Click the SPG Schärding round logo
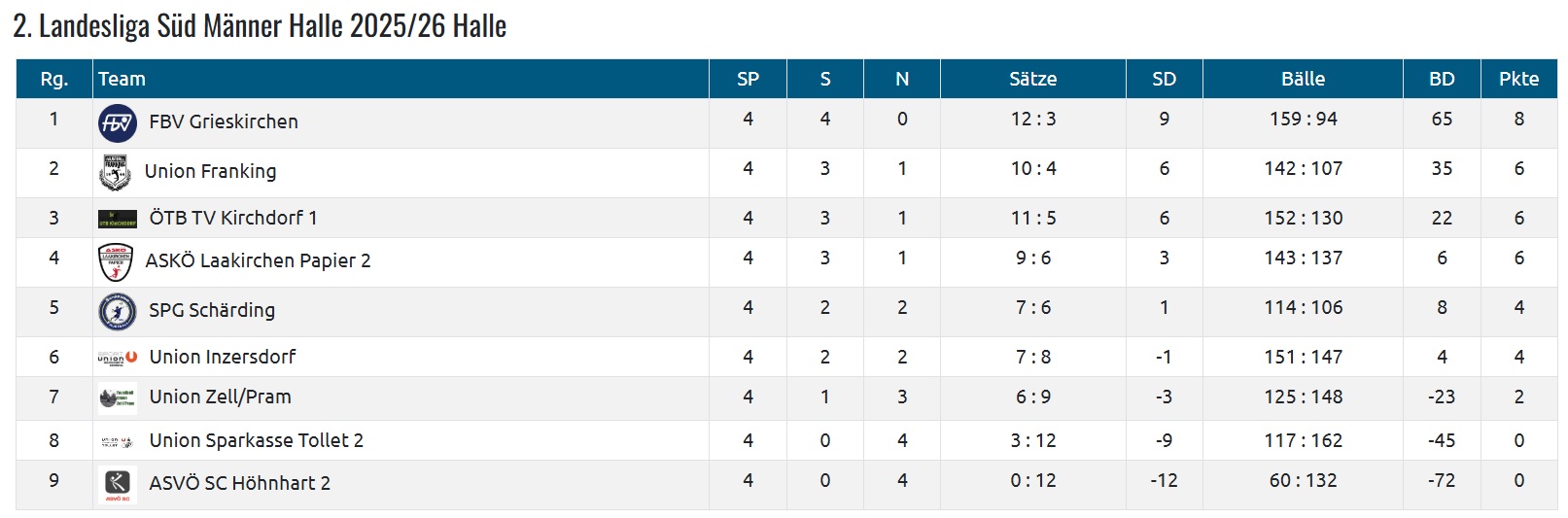 pyautogui.click(x=118, y=311)
